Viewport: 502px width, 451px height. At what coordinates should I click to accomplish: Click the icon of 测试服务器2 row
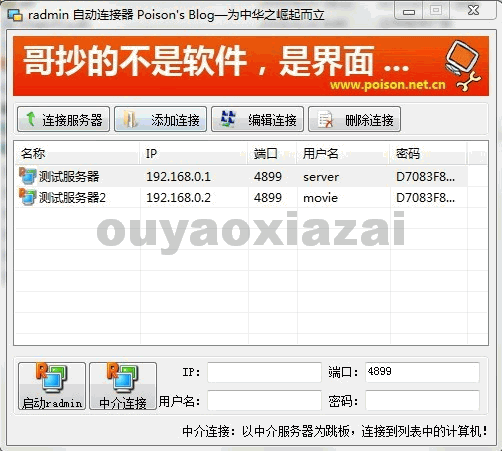pyautogui.click(x=27, y=197)
